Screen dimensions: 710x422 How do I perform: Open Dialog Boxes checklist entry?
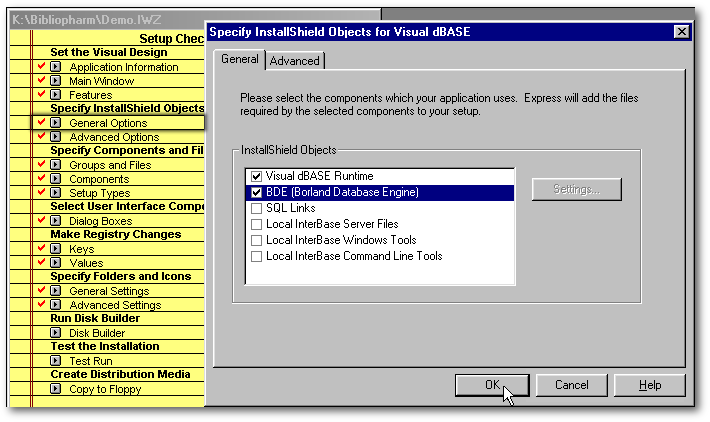101,221
